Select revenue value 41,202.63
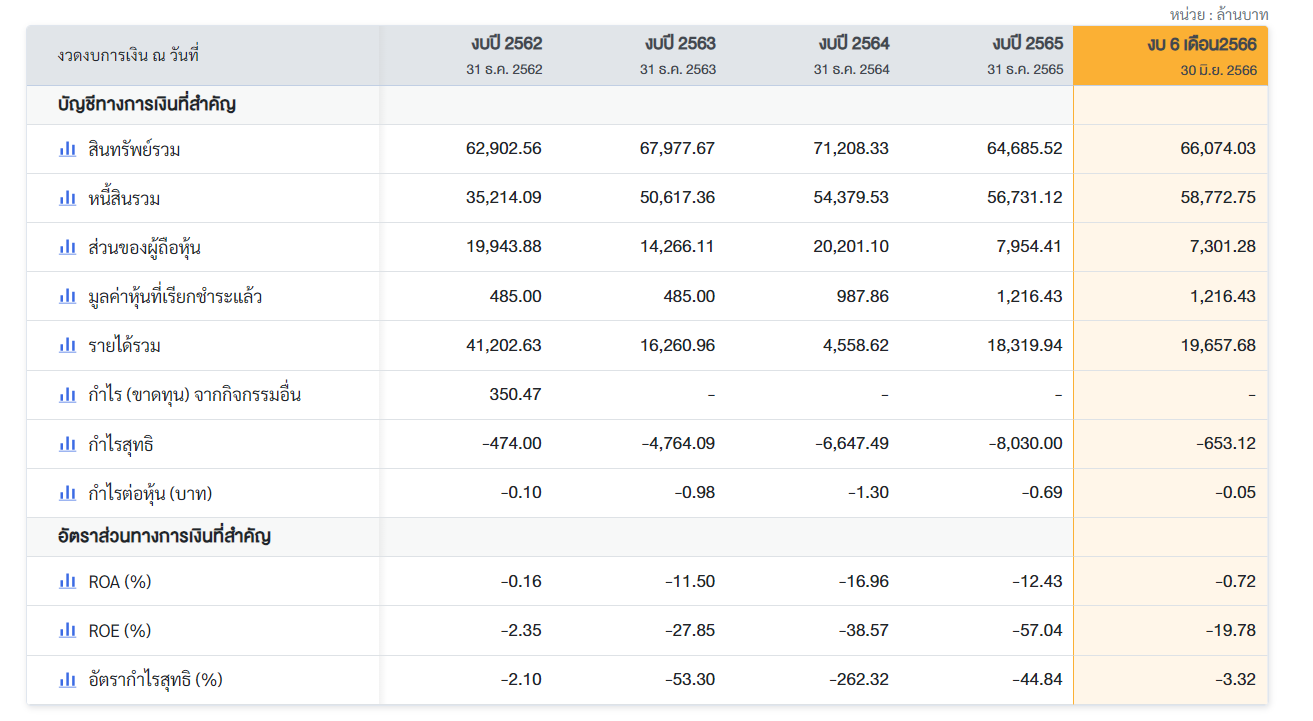Viewport: 1313px width, 721px height. pos(504,345)
